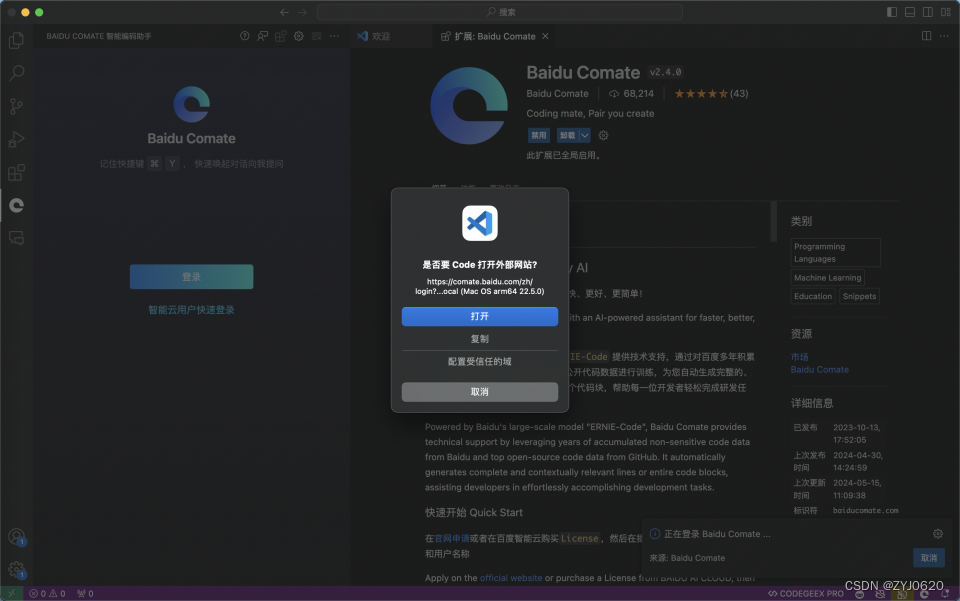Show errors and warnings in status bar

click(47, 593)
